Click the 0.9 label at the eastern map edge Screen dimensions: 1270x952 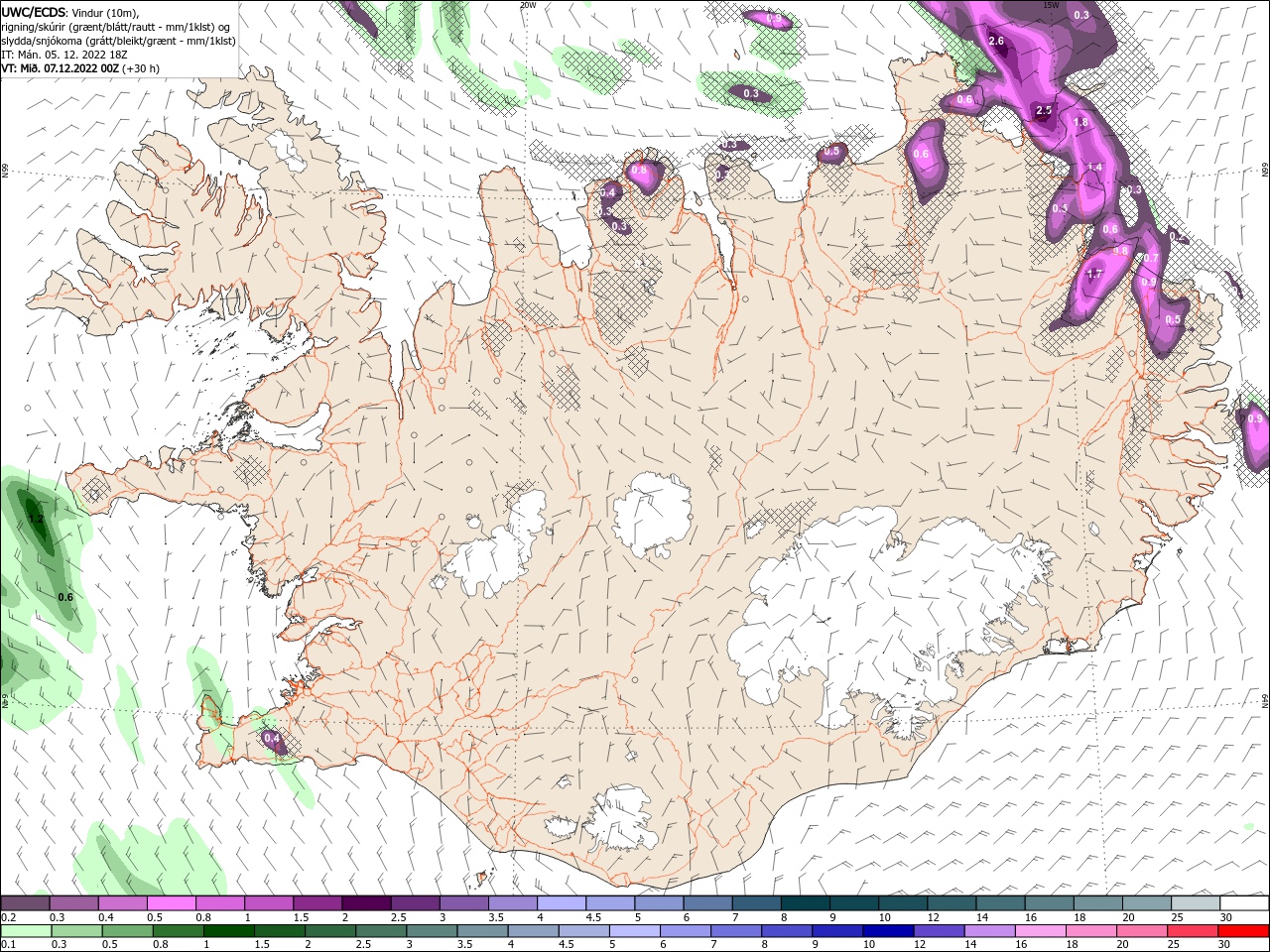(x=1255, y=419)
